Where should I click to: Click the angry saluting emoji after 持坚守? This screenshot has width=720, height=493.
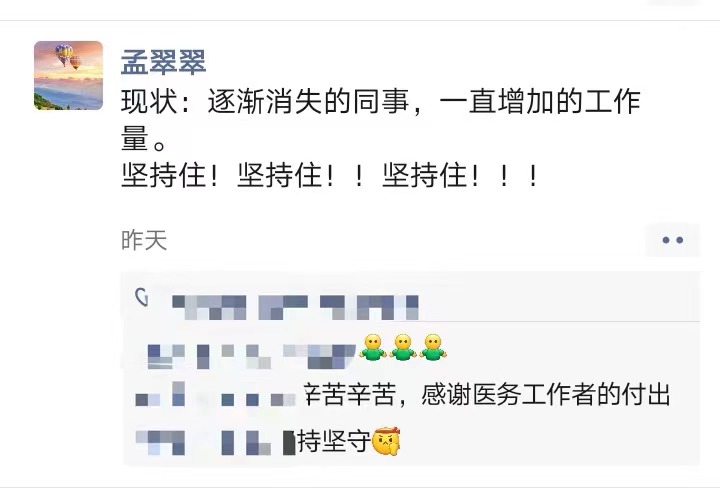pyautogui.click(x=386, y=441)
